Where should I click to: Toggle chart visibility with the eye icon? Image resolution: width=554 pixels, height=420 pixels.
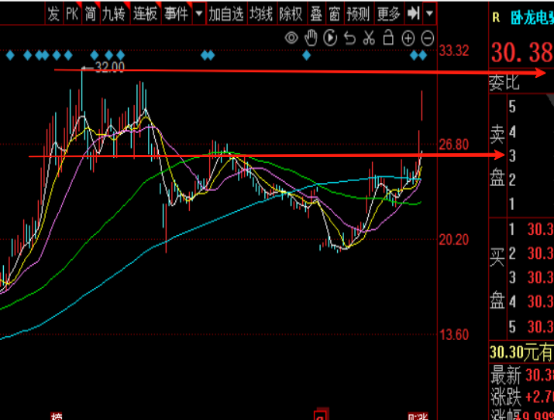coord(291,38)
